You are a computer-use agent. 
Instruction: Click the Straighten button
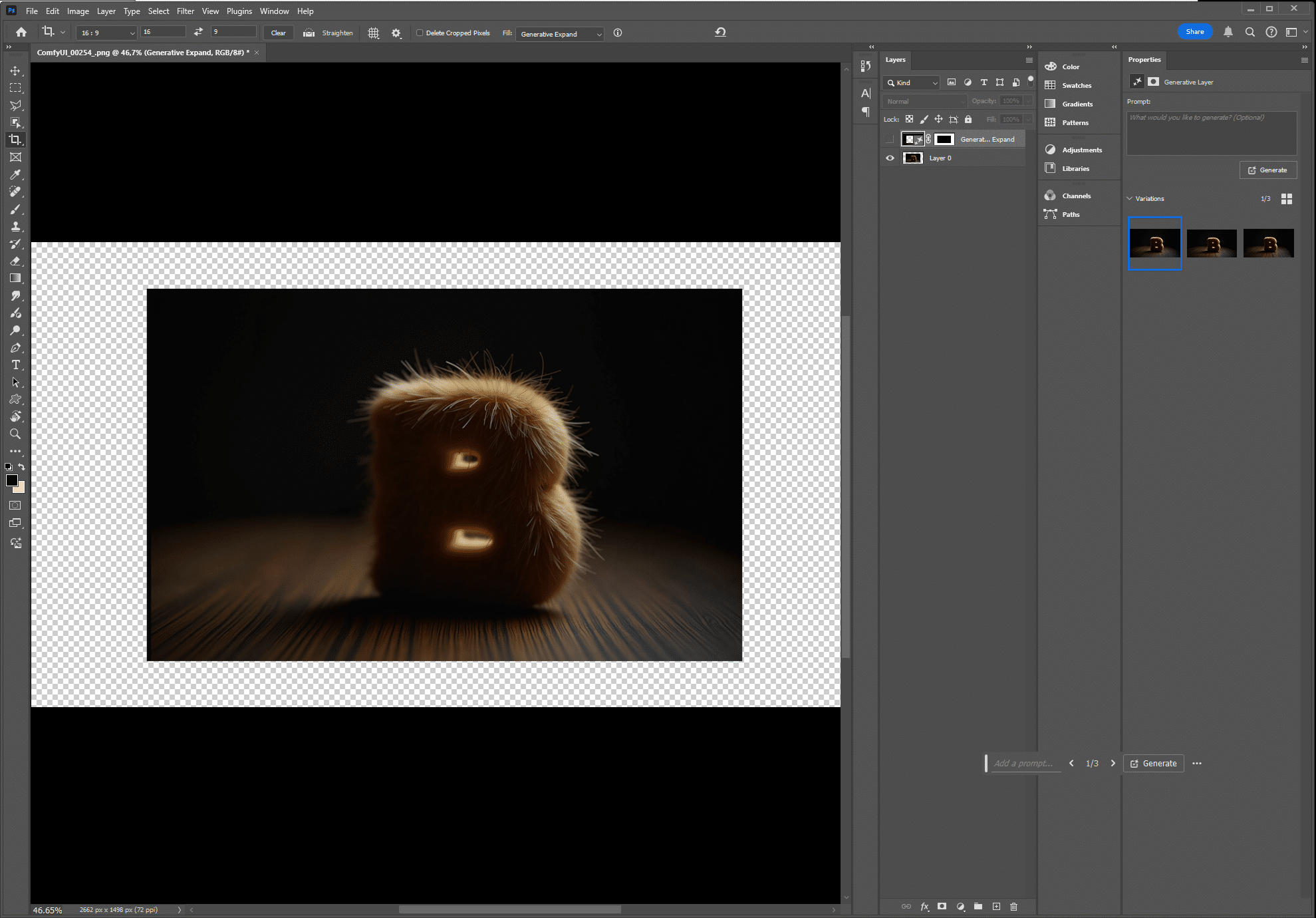click(x=338, y=33)
